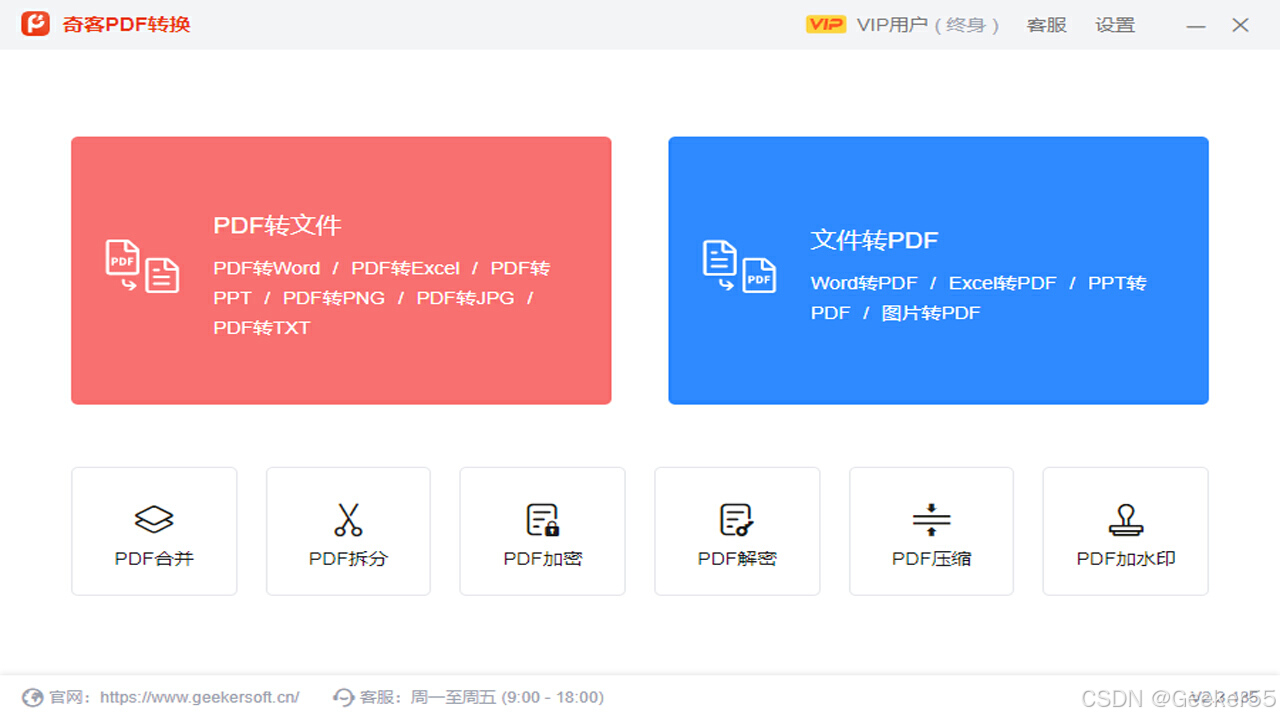Viewport: 1280px width, 720px height.
Task: Click the Word转PDF / Excel转PDF description text
Action: 978,298
